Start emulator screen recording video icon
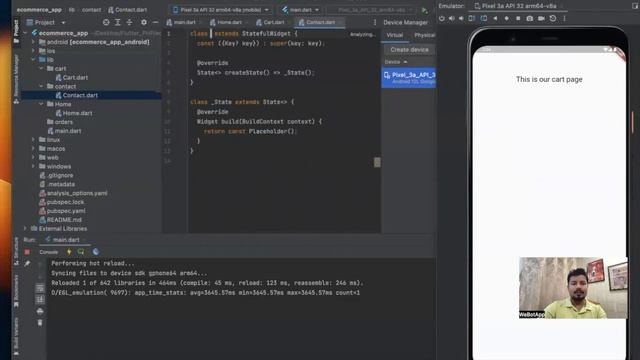Screen dimensions: 640x360 click(541, 18)
